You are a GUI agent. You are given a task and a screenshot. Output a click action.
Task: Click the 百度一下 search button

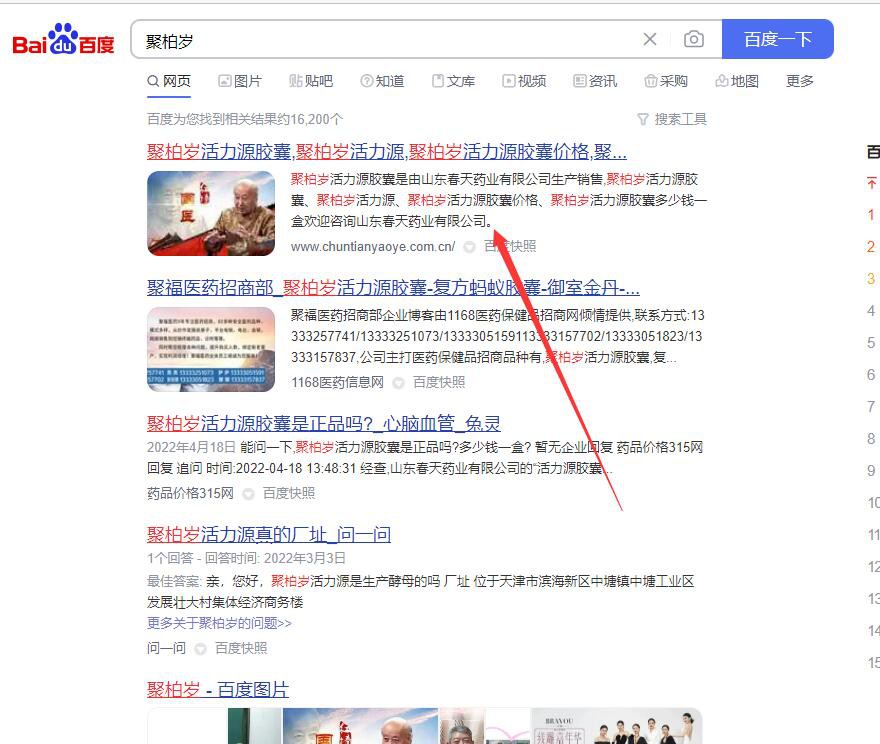pos(777,39)
